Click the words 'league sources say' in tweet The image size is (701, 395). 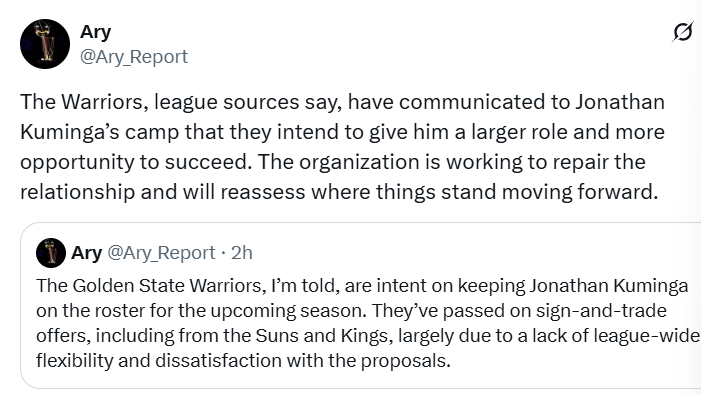tap(248, 102)
